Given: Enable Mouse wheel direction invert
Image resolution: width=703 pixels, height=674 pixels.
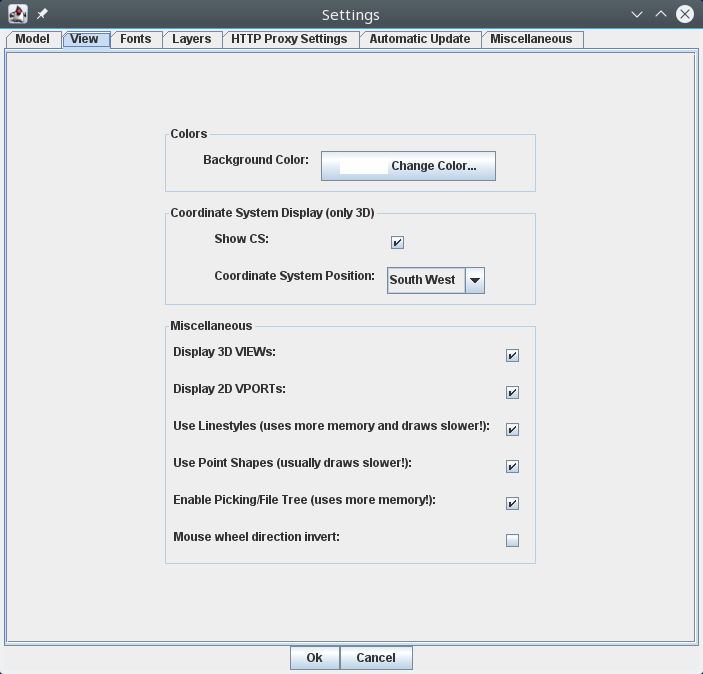Looking at the screenshot, I should [x=512, y=541].
